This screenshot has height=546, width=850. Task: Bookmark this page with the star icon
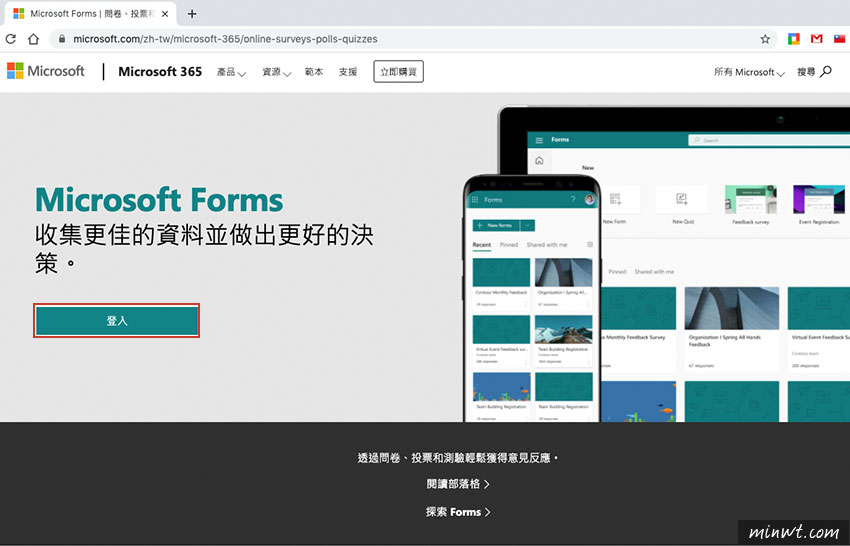[765, 38]
